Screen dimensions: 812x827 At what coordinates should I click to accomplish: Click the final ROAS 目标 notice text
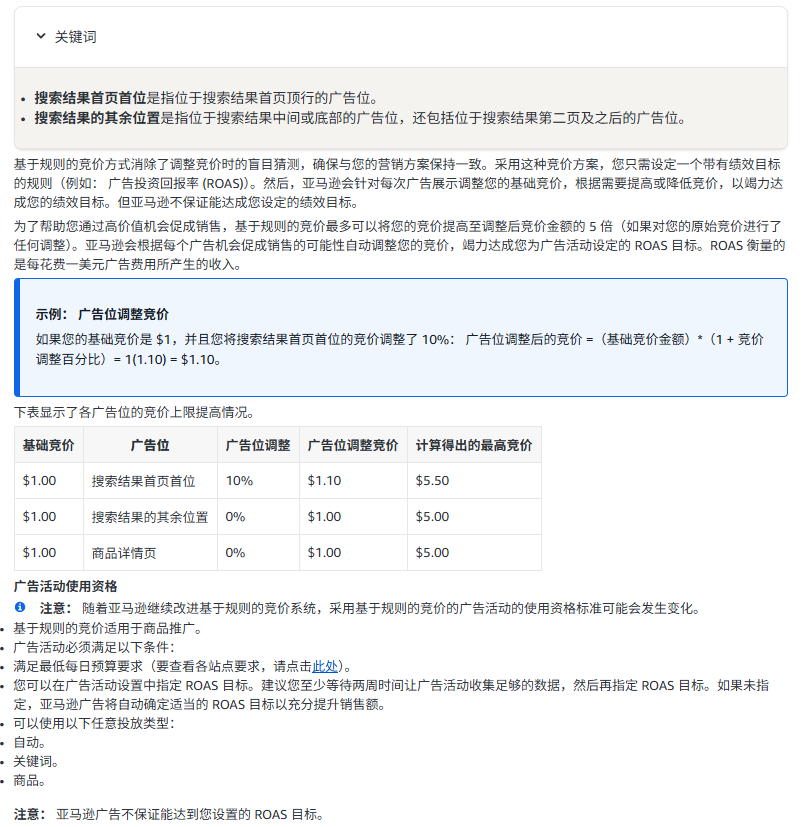point(170,814)
